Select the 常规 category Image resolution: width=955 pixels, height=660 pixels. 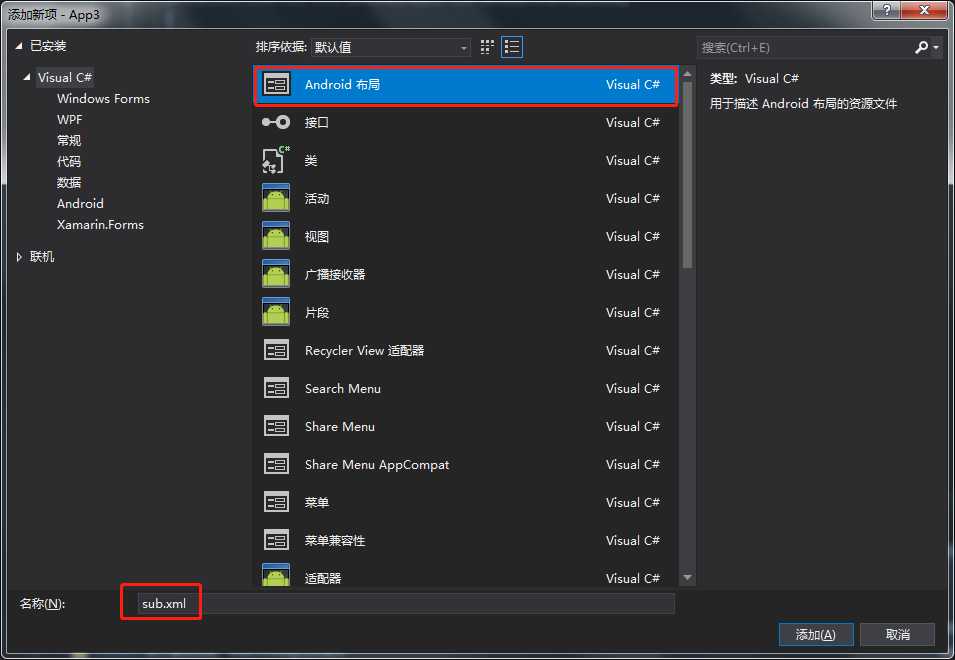[x=69, y=141]
